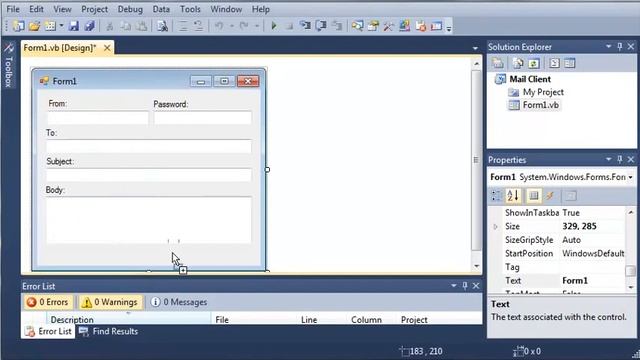
Task: Click the Properties icon in Solution Explorer toolbar
Action: [x=498, y=63]
